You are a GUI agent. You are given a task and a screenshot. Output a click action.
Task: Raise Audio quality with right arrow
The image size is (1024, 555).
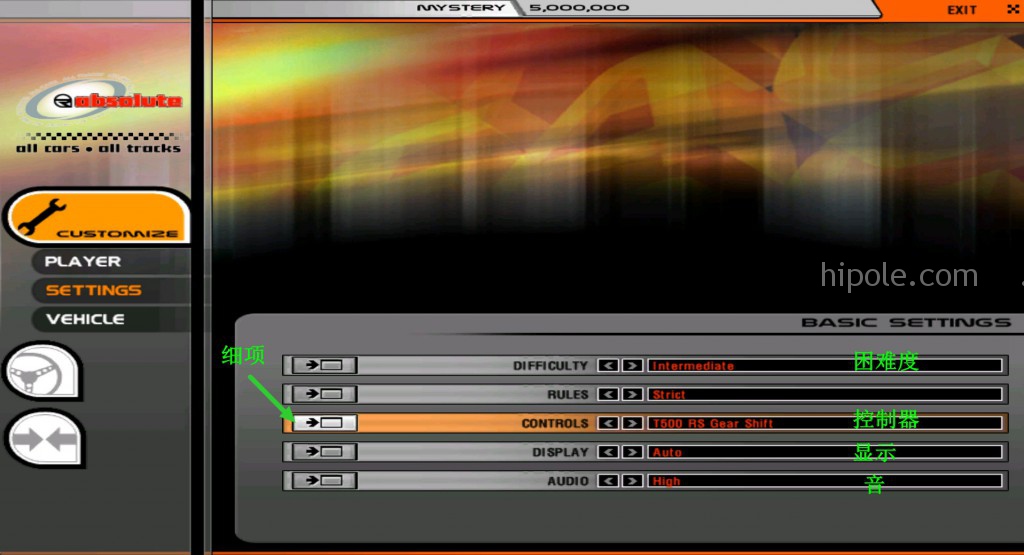point(632,481)
